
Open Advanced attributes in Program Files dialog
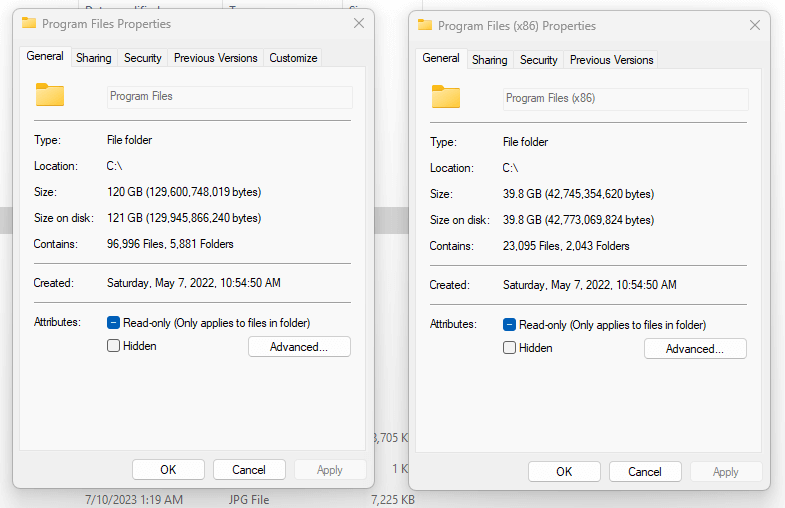pyautogui.click(x=299, y=347)
